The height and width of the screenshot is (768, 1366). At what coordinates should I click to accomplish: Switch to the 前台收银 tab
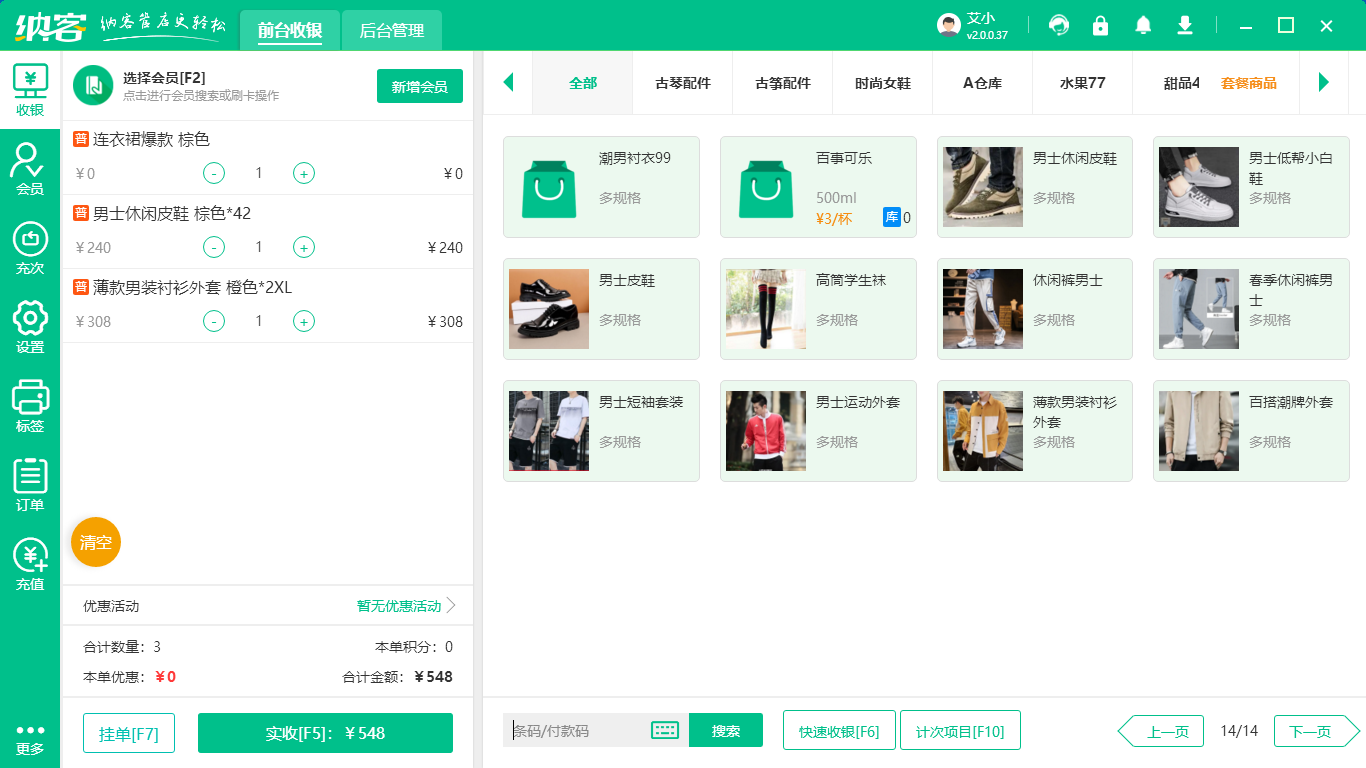click(290, 30)
